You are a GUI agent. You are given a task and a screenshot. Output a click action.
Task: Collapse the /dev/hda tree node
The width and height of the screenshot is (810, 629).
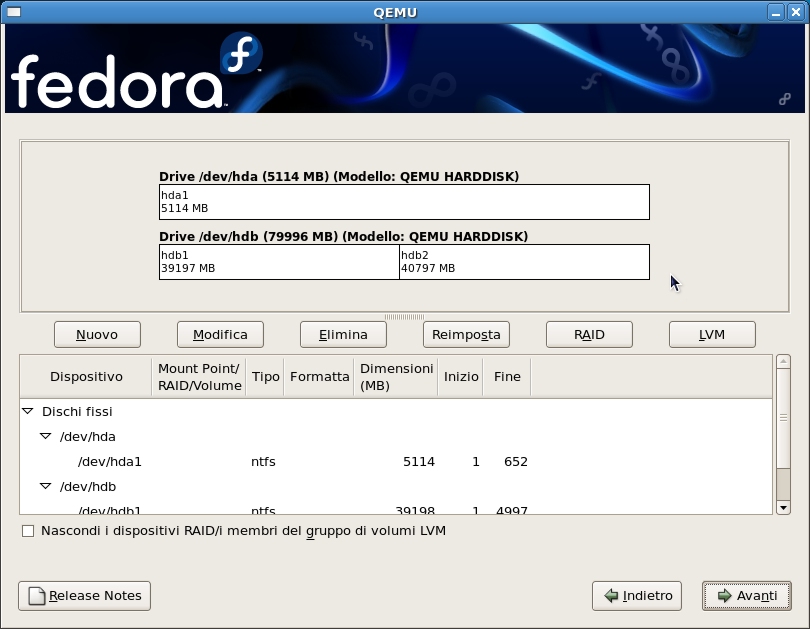coord(45,436)
